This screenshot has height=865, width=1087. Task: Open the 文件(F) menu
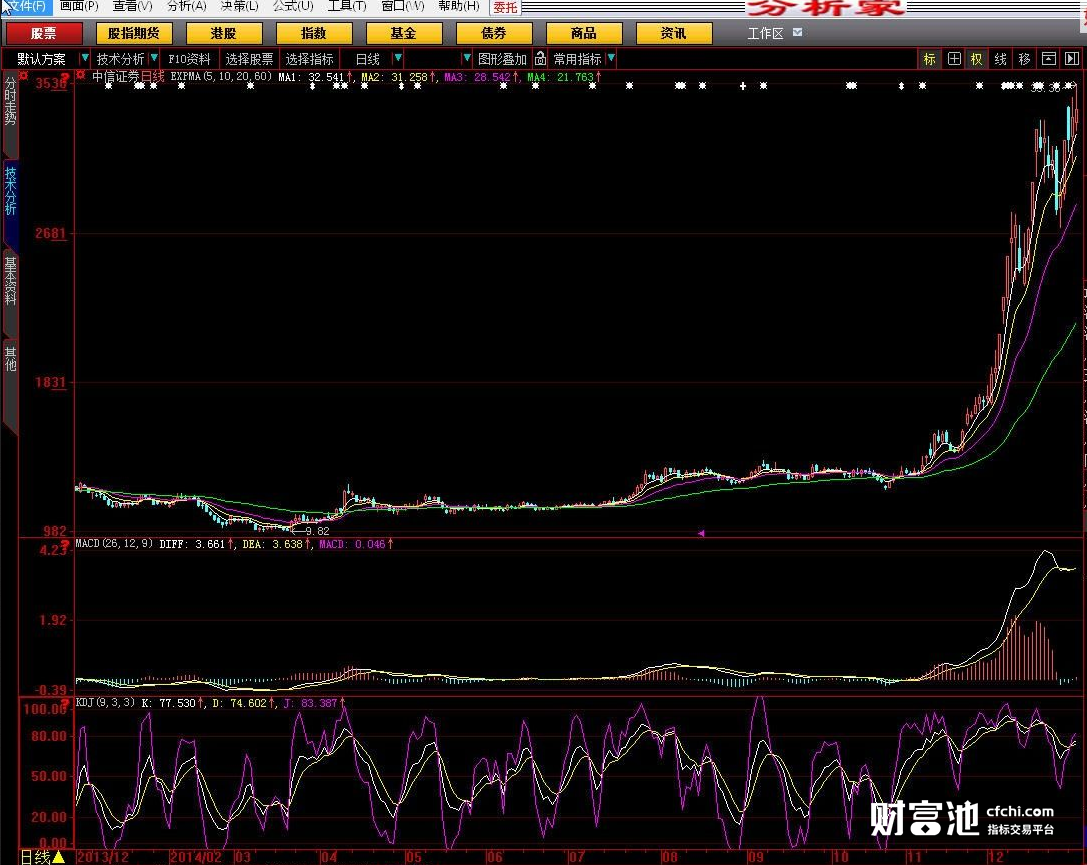click(x=26, y=6)
